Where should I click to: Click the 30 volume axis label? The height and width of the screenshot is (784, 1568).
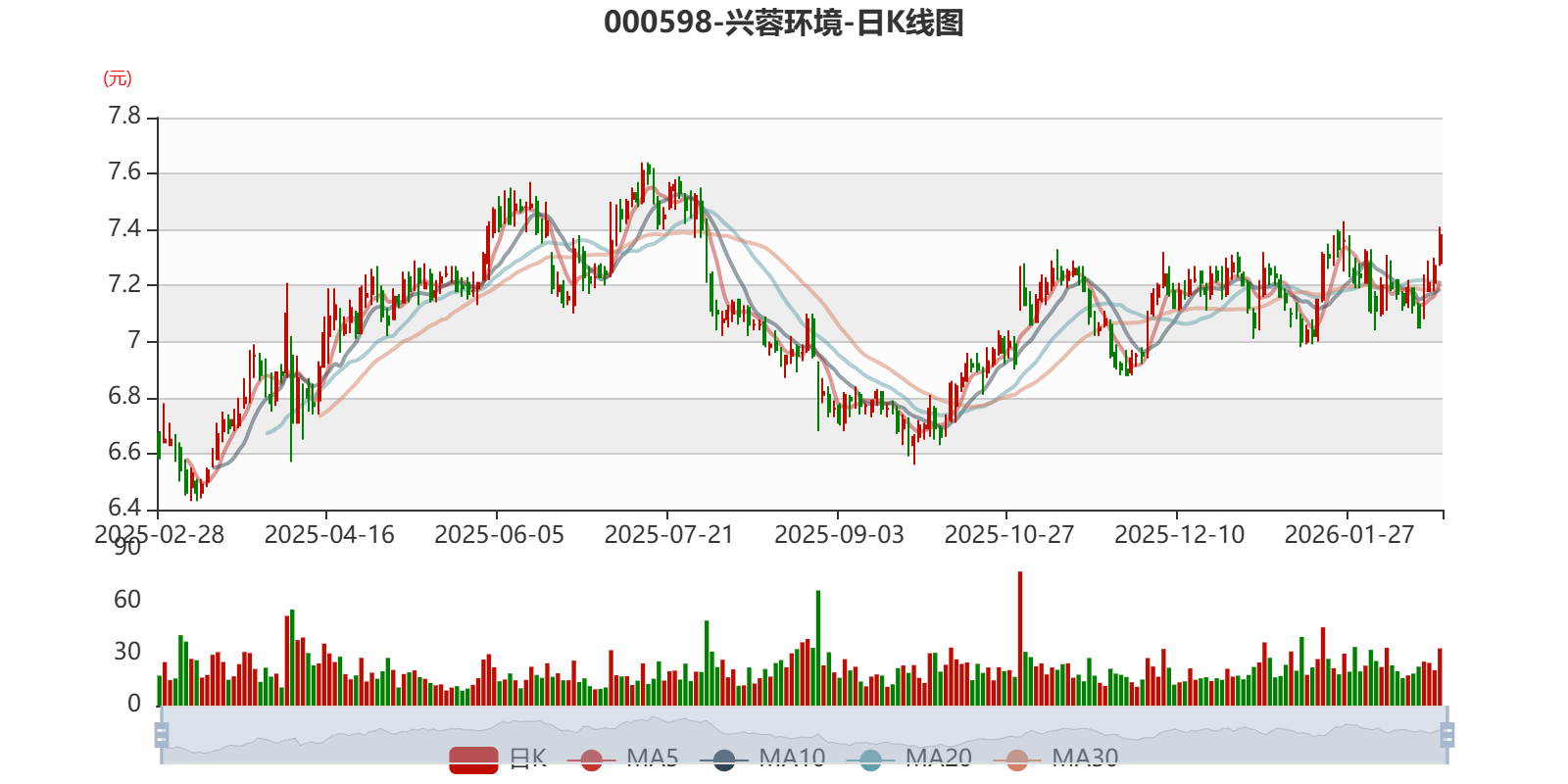127,652
